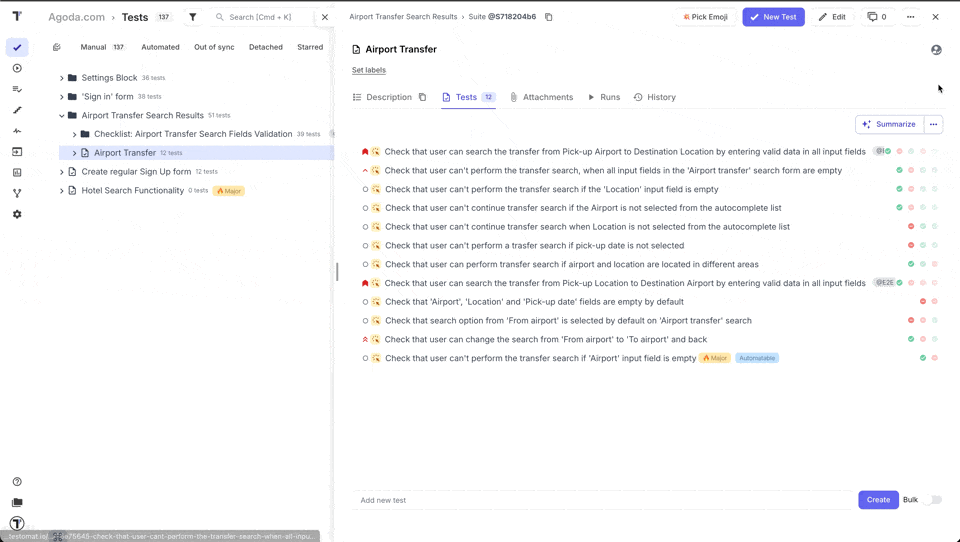Click the multi-select edit icon before Manual
Viewport: 960px width, 542px height.
57,47
